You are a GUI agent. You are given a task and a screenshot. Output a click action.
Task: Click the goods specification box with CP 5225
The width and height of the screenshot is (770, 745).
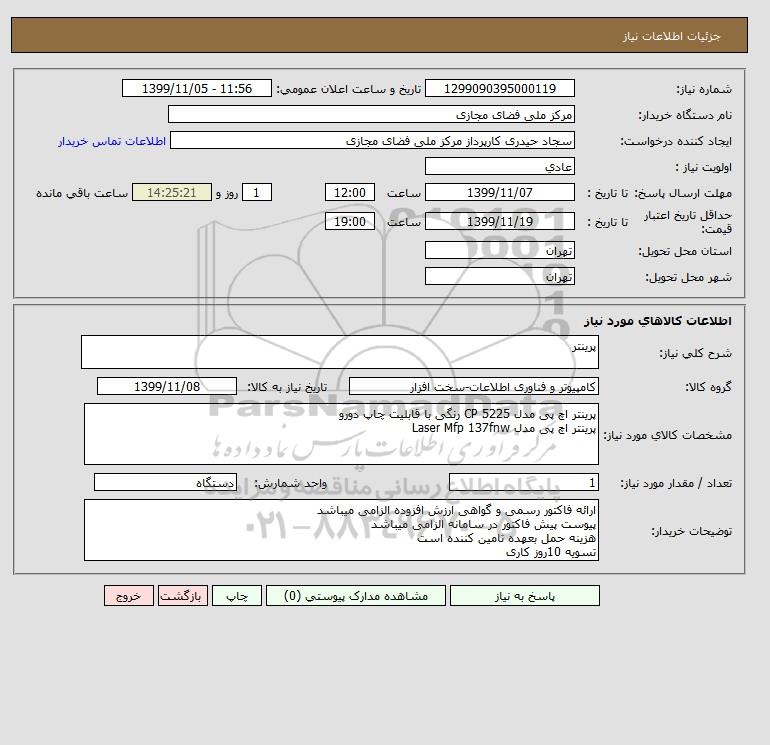341,434
